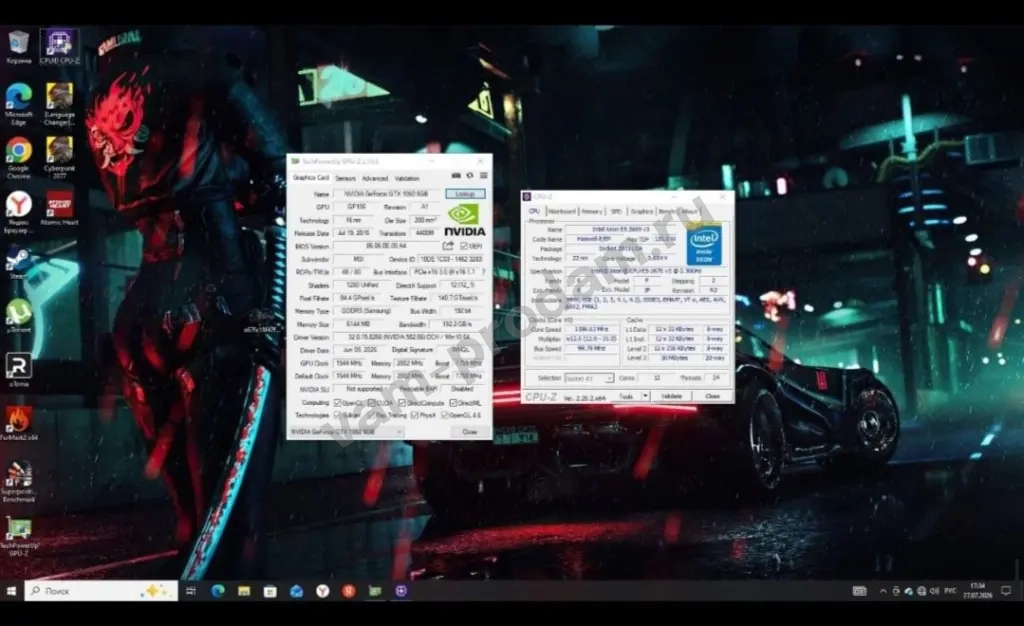Switch to the Mainboard tab in CPU-Z
This screenshot has height=626, width=1024.
tap(562, 211)
